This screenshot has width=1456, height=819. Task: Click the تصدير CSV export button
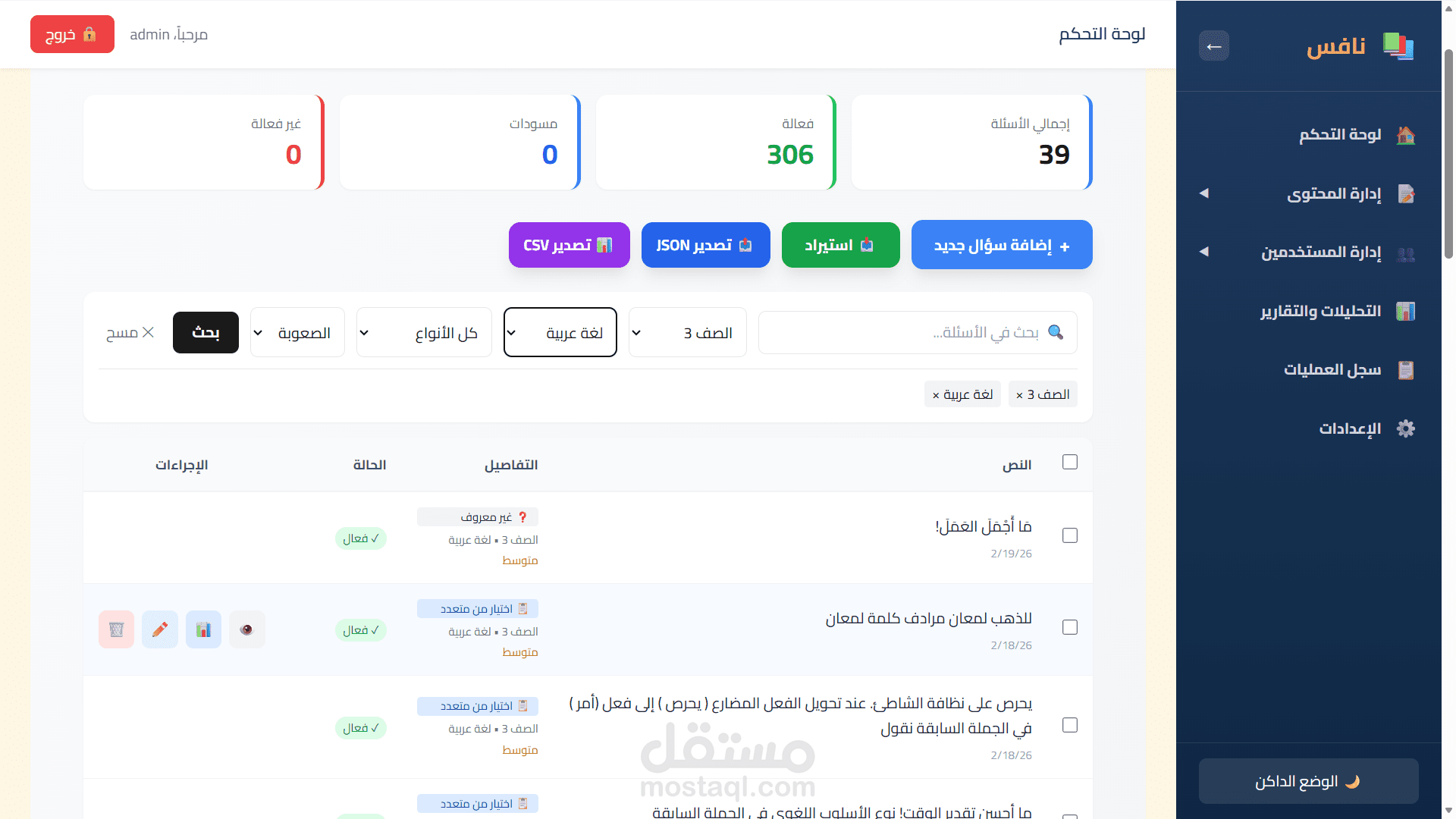tap(569, 245)
